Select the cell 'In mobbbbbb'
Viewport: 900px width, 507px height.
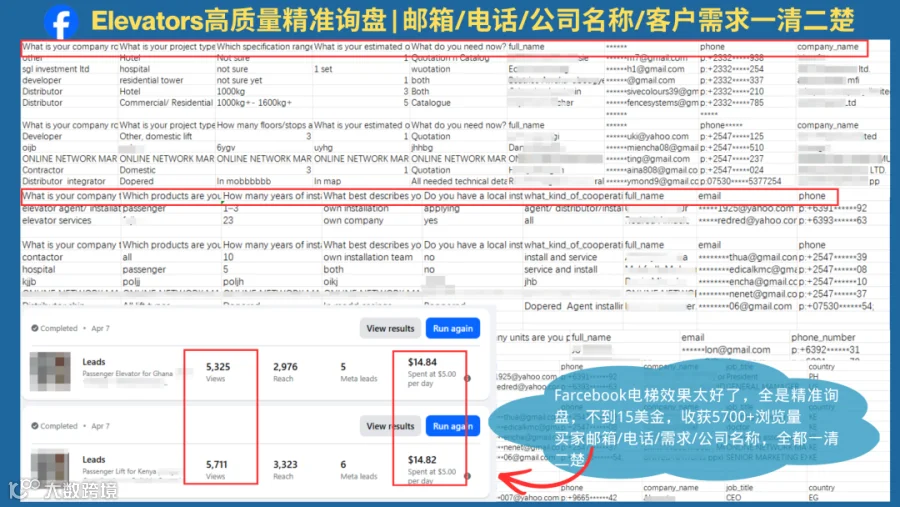pos(244,181)
